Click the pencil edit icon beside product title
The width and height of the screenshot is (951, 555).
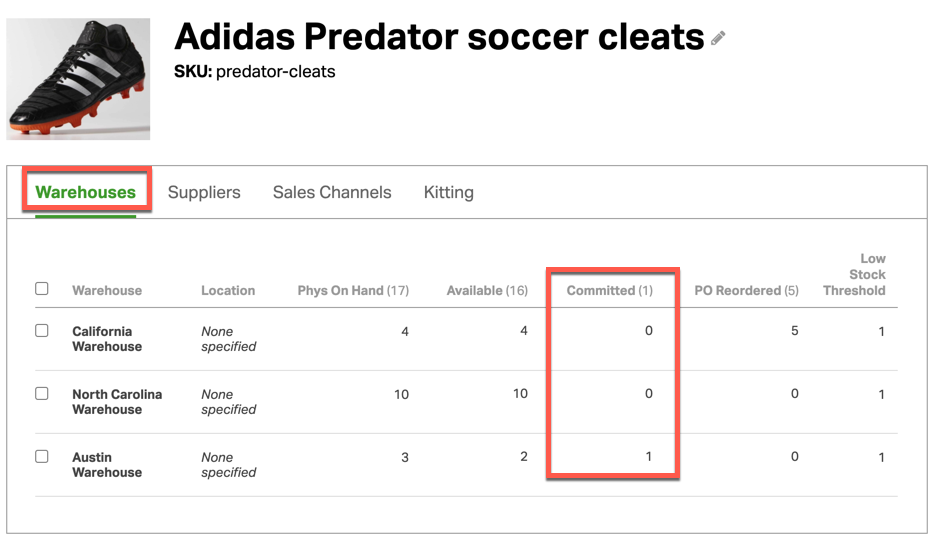(718, 38)
